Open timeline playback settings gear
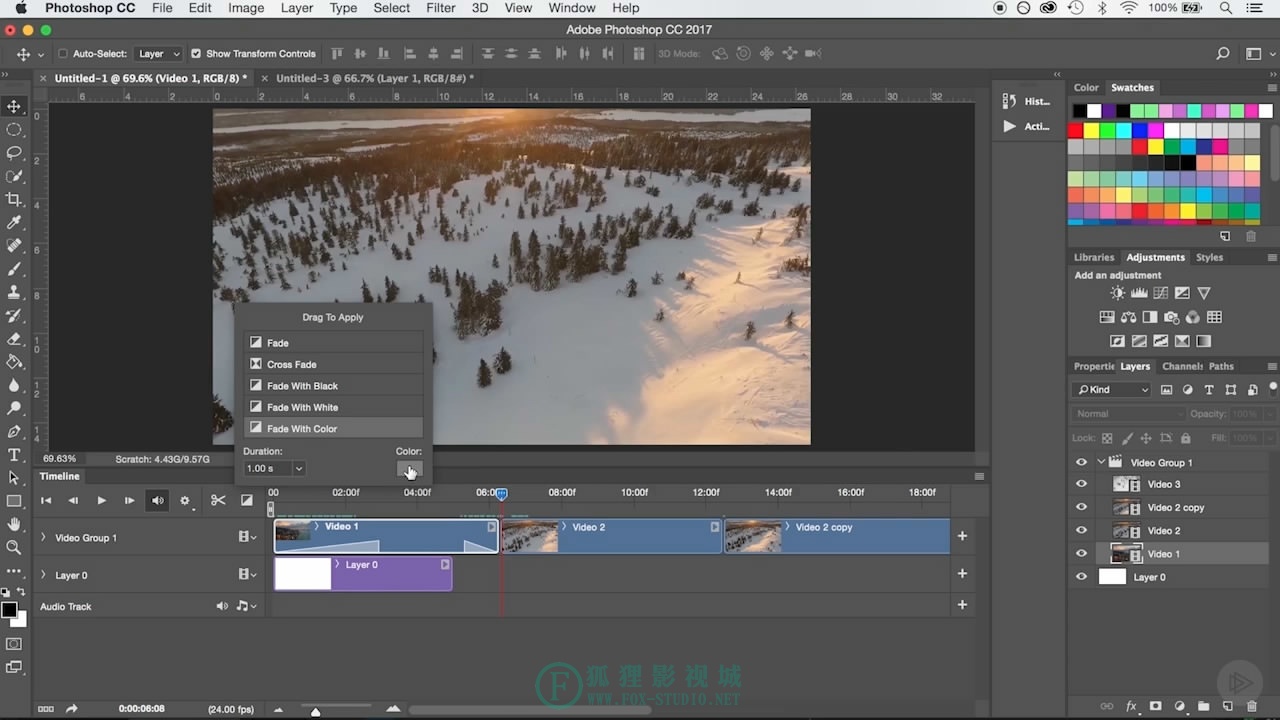Viewport: 1280px width, 720px height. tap(185, 500)
